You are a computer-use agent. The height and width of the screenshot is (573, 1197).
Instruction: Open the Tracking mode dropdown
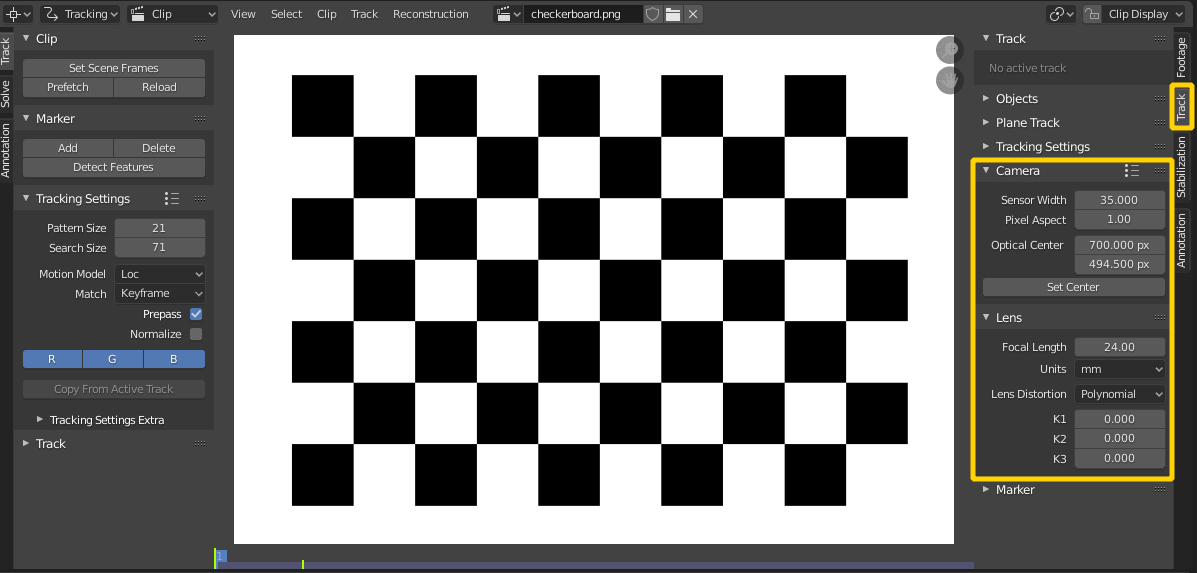click(x=80, y=14)
